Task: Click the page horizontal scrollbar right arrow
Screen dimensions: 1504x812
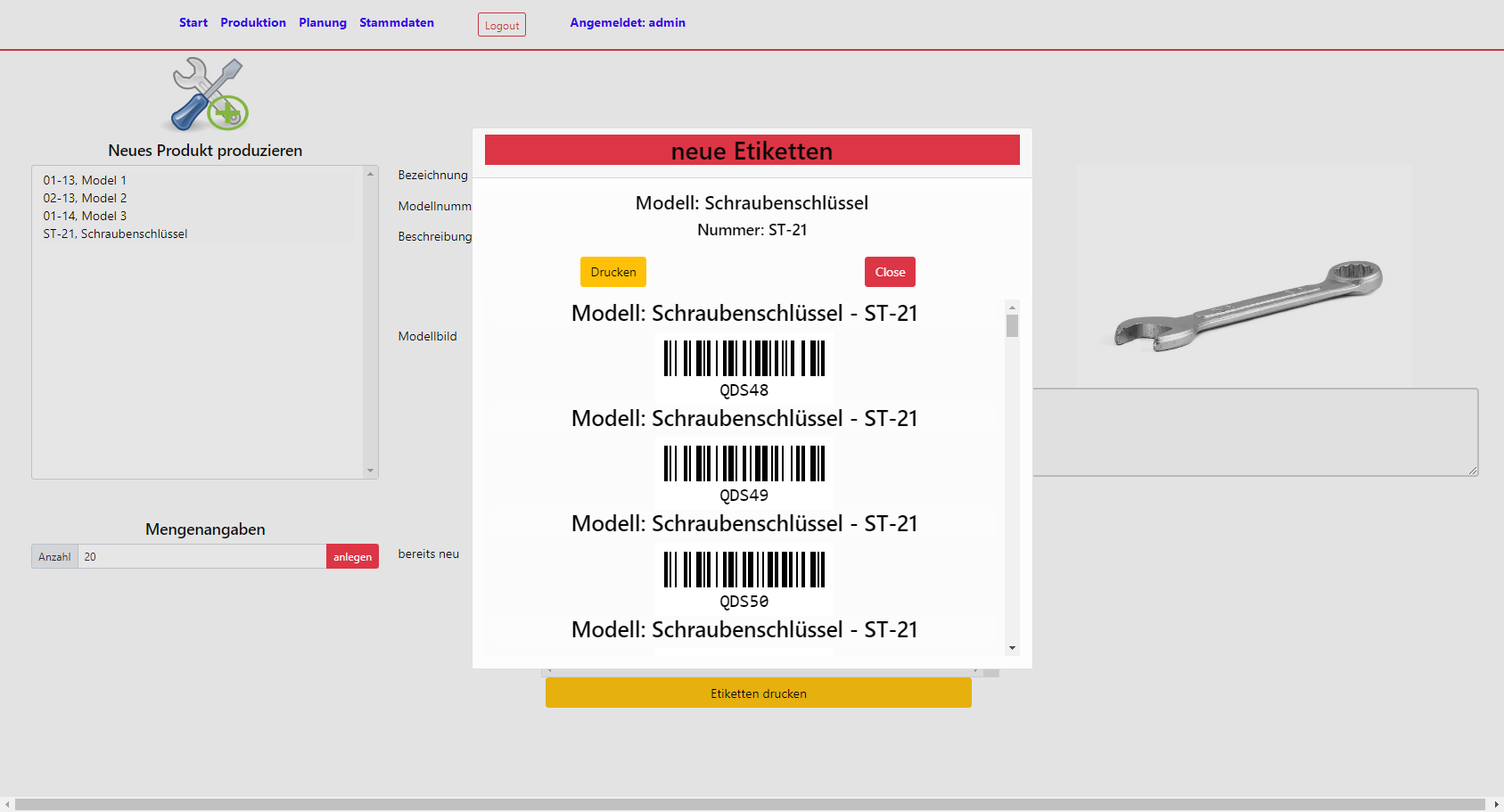Action: (1496, 804)
